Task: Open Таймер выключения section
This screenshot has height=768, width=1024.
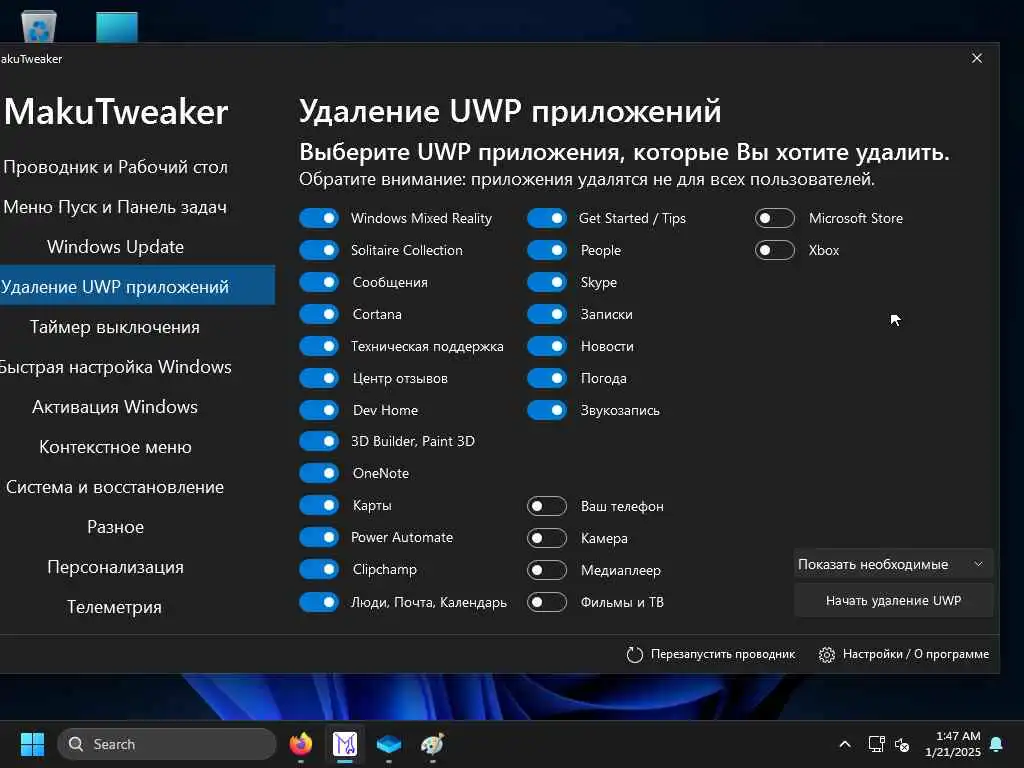Action: pyautogui.click(x=116, y=327)
